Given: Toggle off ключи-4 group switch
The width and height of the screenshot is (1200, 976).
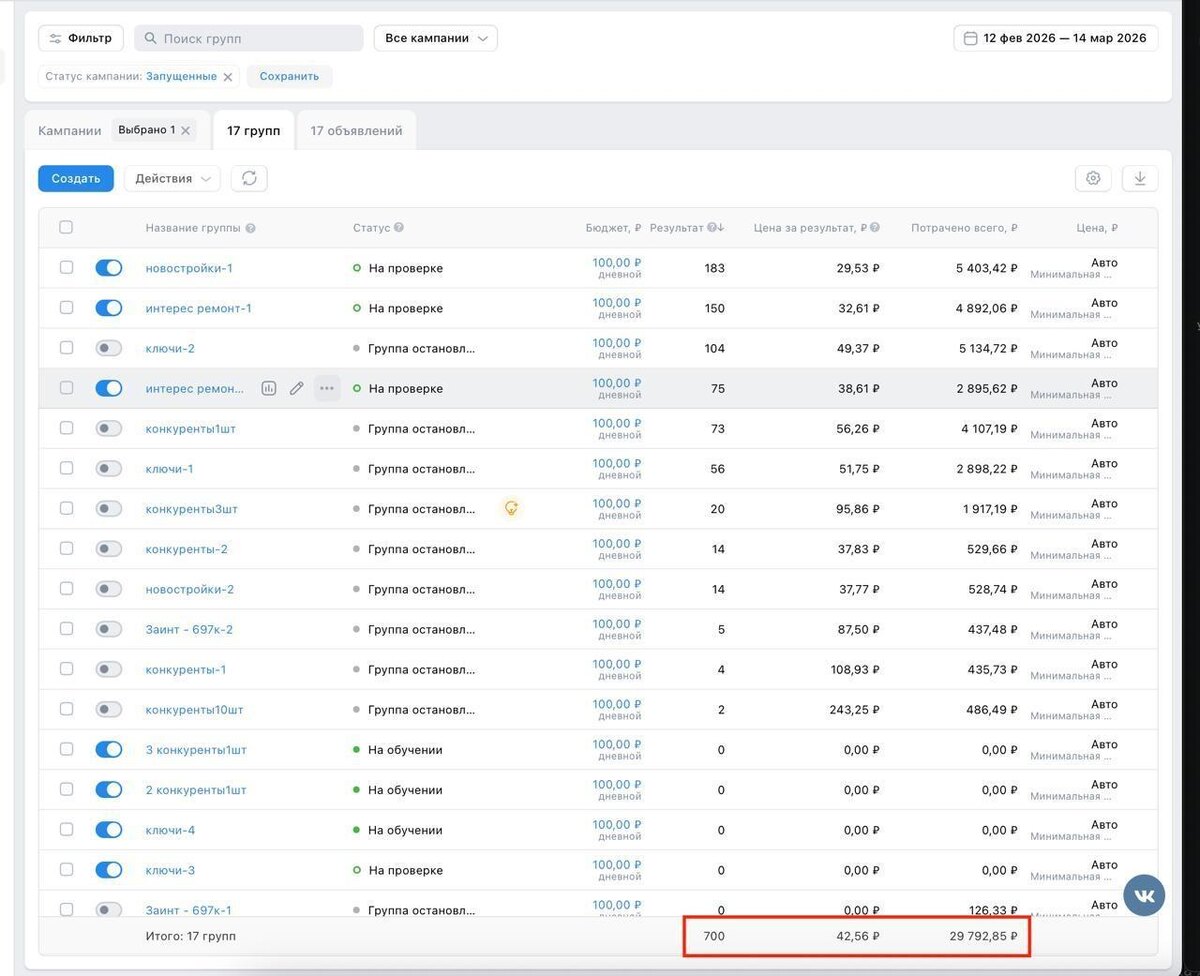Looking at the screenshot, I should 109,830.
